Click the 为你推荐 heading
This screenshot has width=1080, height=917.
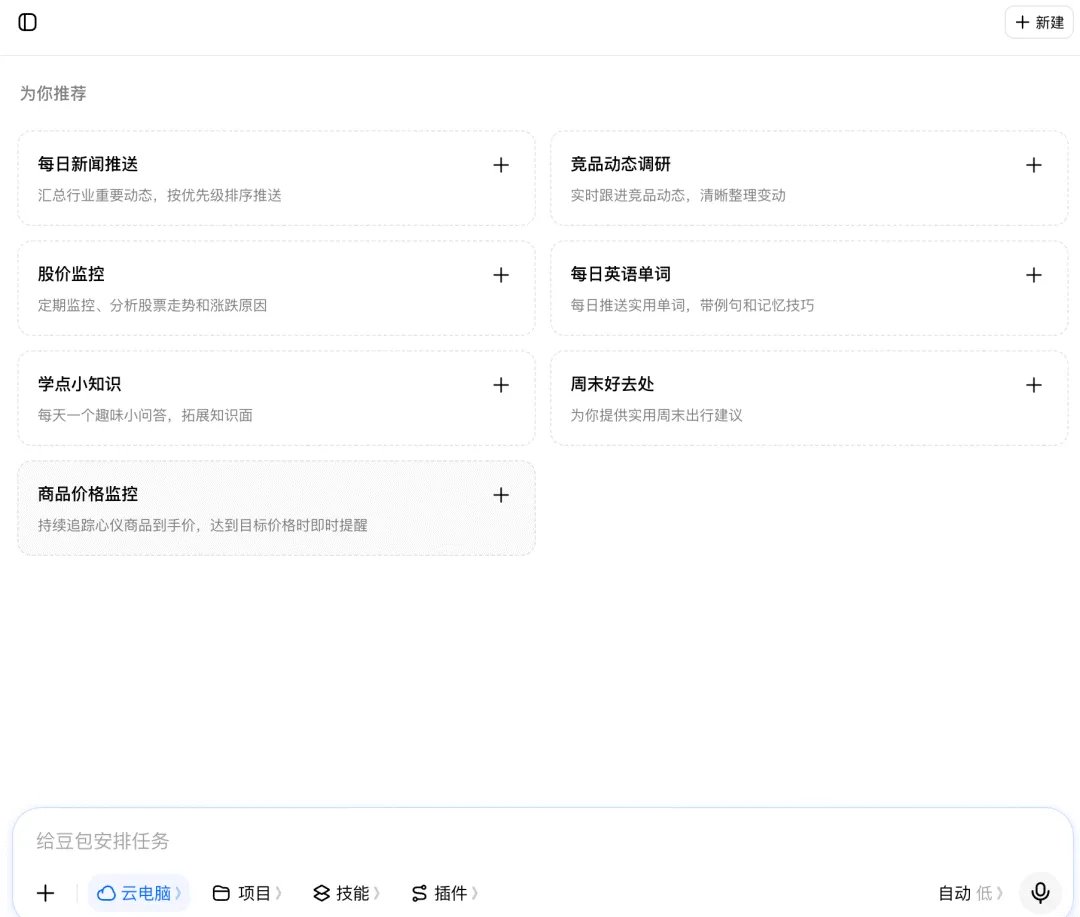click(x=53, y=93)
